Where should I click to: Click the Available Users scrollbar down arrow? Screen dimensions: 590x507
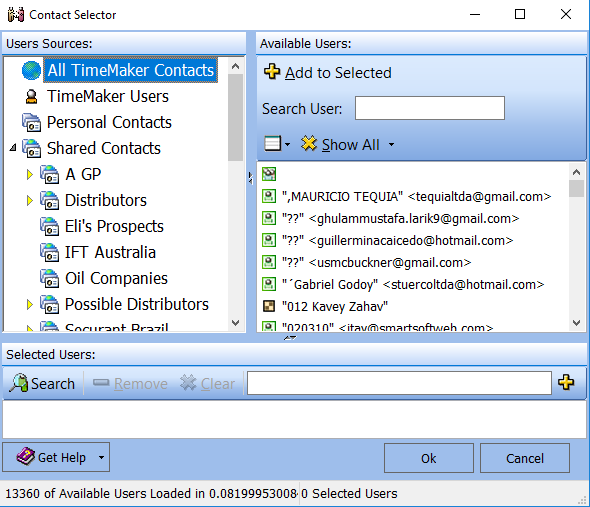click(x=576, y=323)
